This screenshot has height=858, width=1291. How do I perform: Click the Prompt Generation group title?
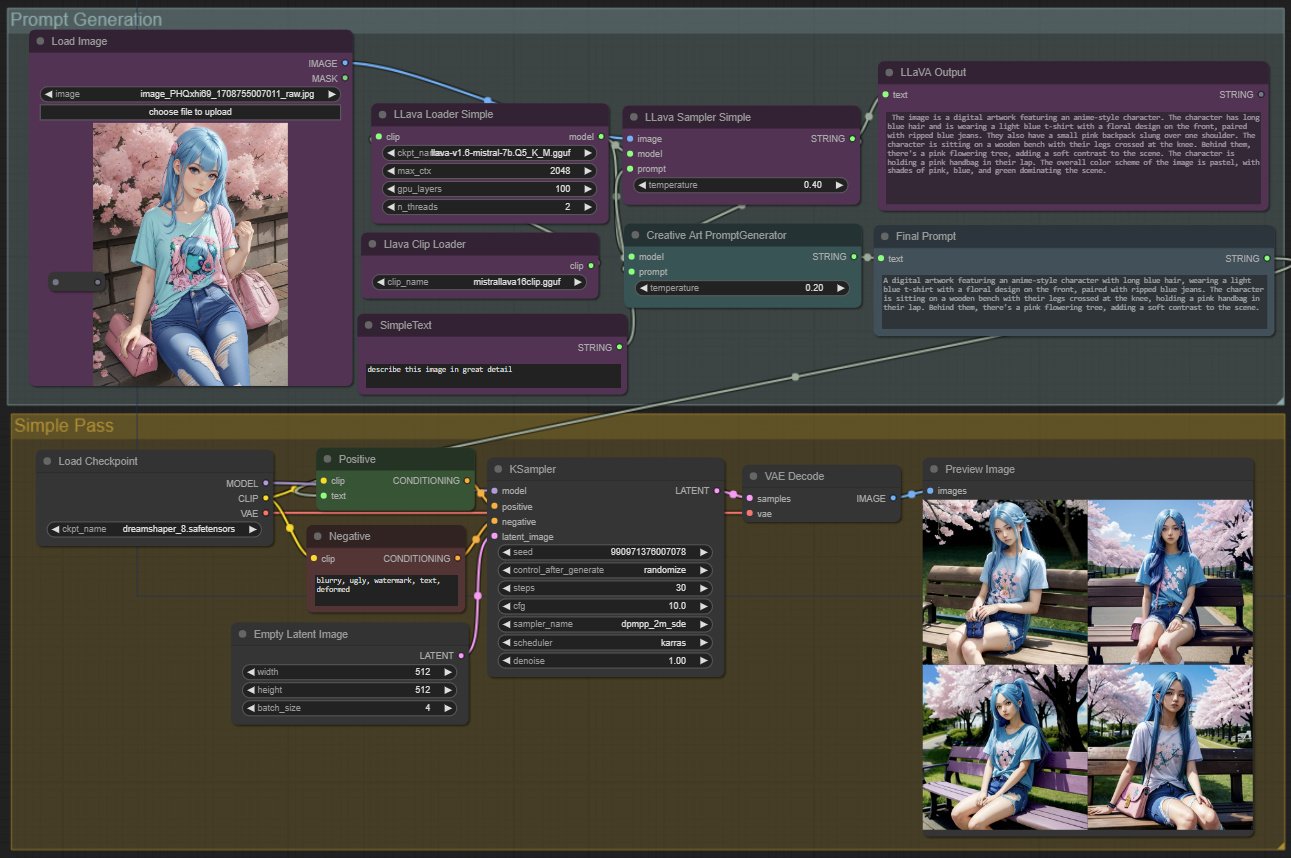(x=86, y=20)
